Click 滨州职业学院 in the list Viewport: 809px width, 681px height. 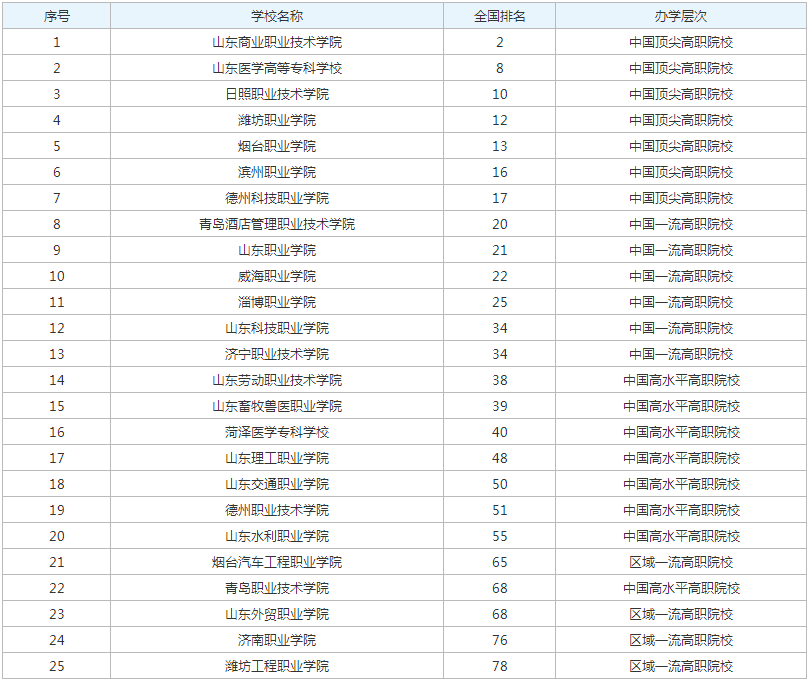[277, 172]
